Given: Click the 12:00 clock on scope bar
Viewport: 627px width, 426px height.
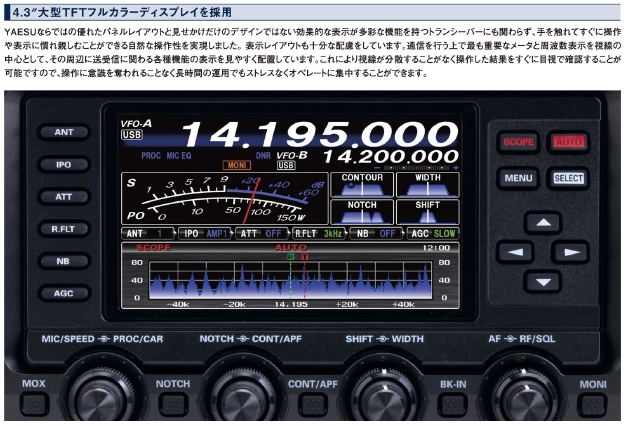Looking at the screenshot, I should click(436, 248).
